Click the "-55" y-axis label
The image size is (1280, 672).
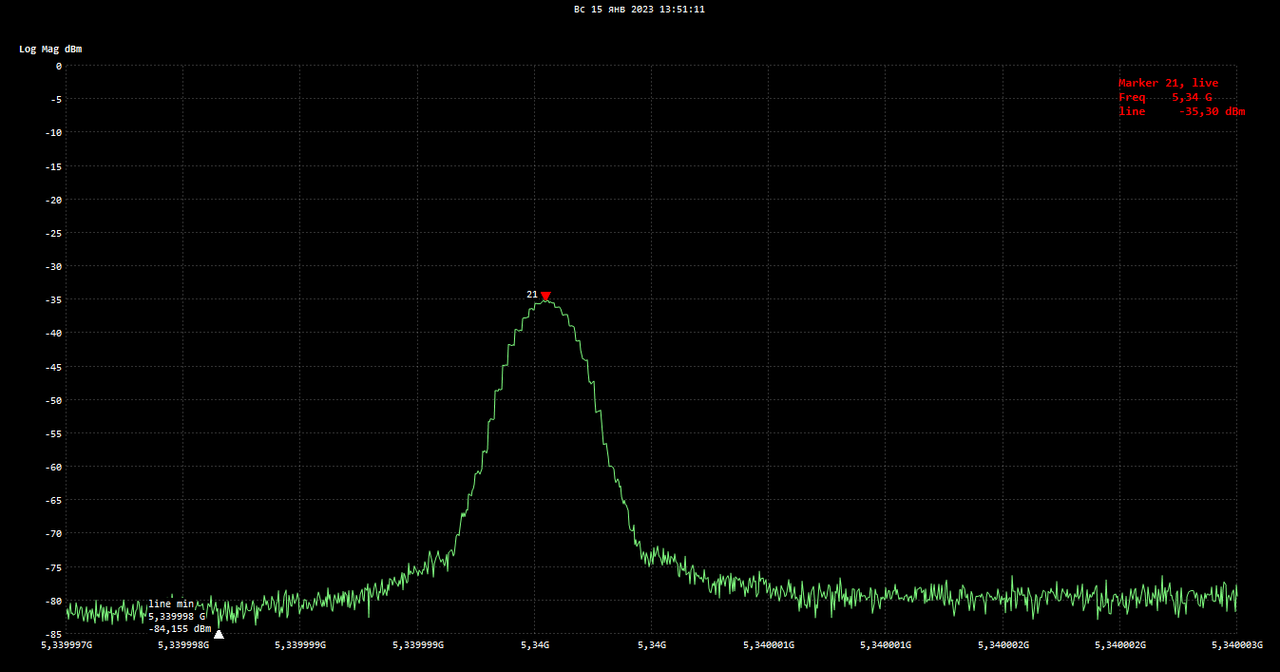pyautogui.click(x=53, y=434)
